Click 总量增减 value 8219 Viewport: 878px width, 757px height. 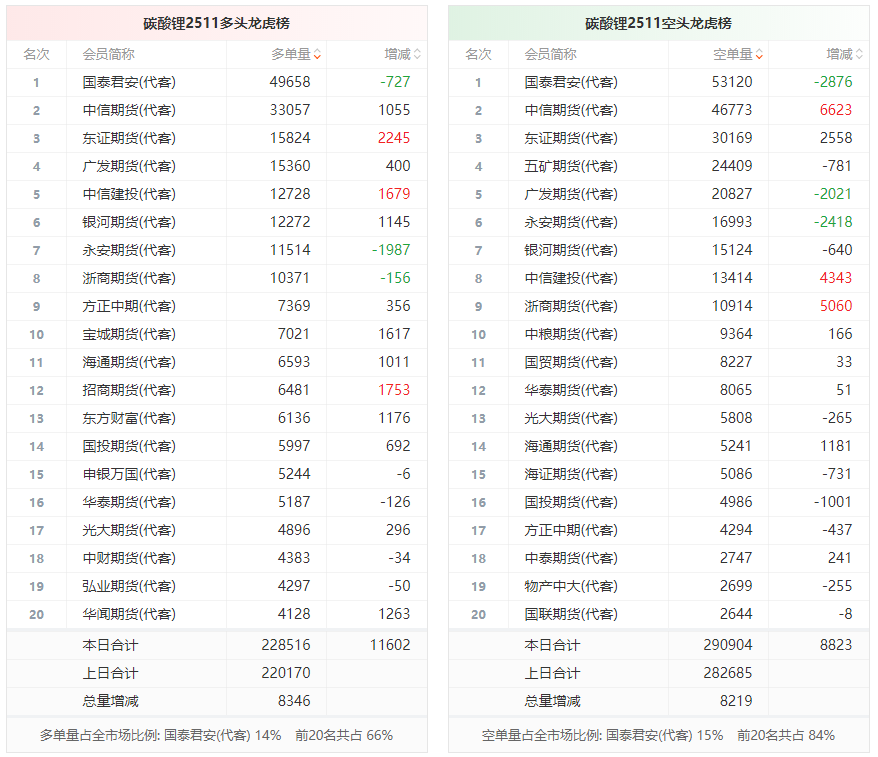tap(736, 701)
